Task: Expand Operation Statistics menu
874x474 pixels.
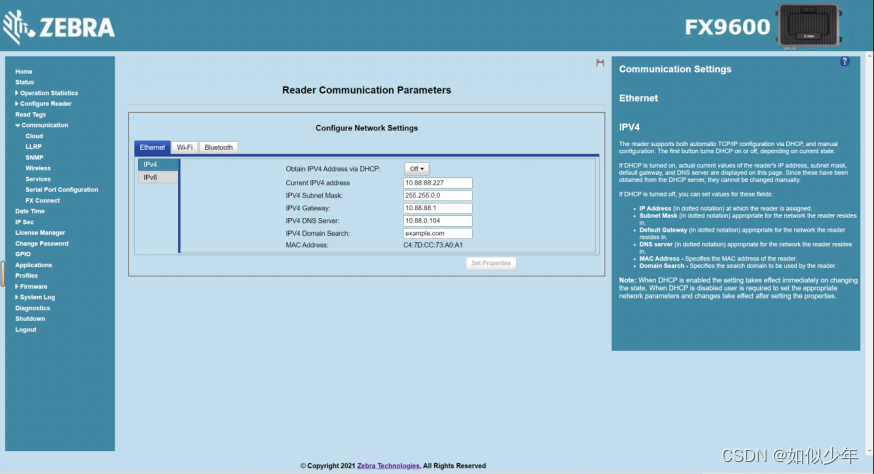Action: click(x=47, y=93)
